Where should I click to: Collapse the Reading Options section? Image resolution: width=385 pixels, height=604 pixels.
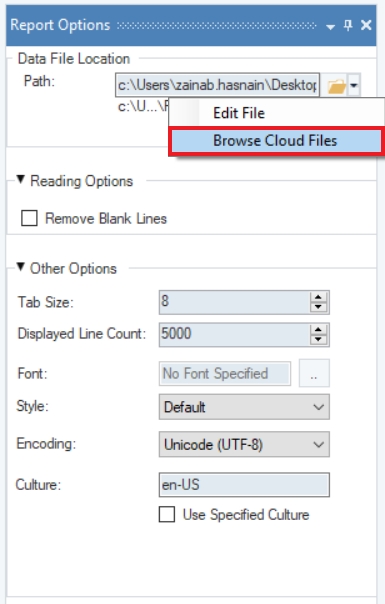21,180
